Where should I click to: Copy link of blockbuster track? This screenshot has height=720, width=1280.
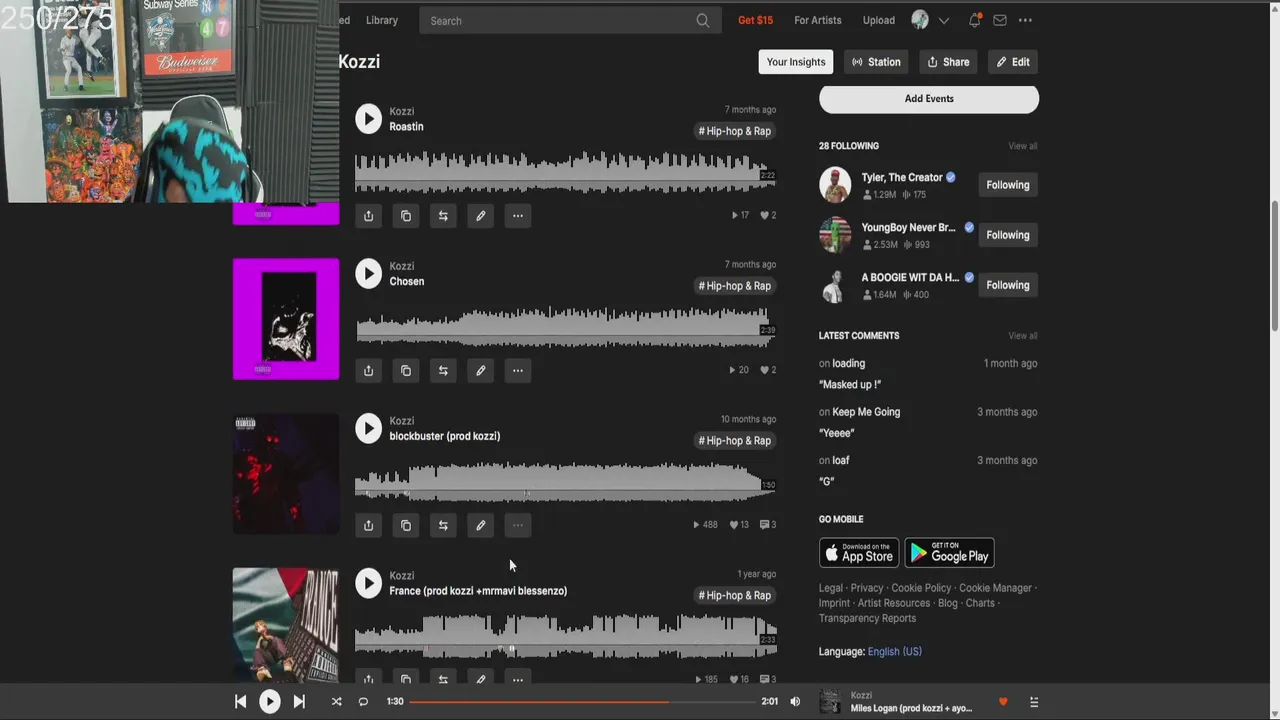pos(405,526)
